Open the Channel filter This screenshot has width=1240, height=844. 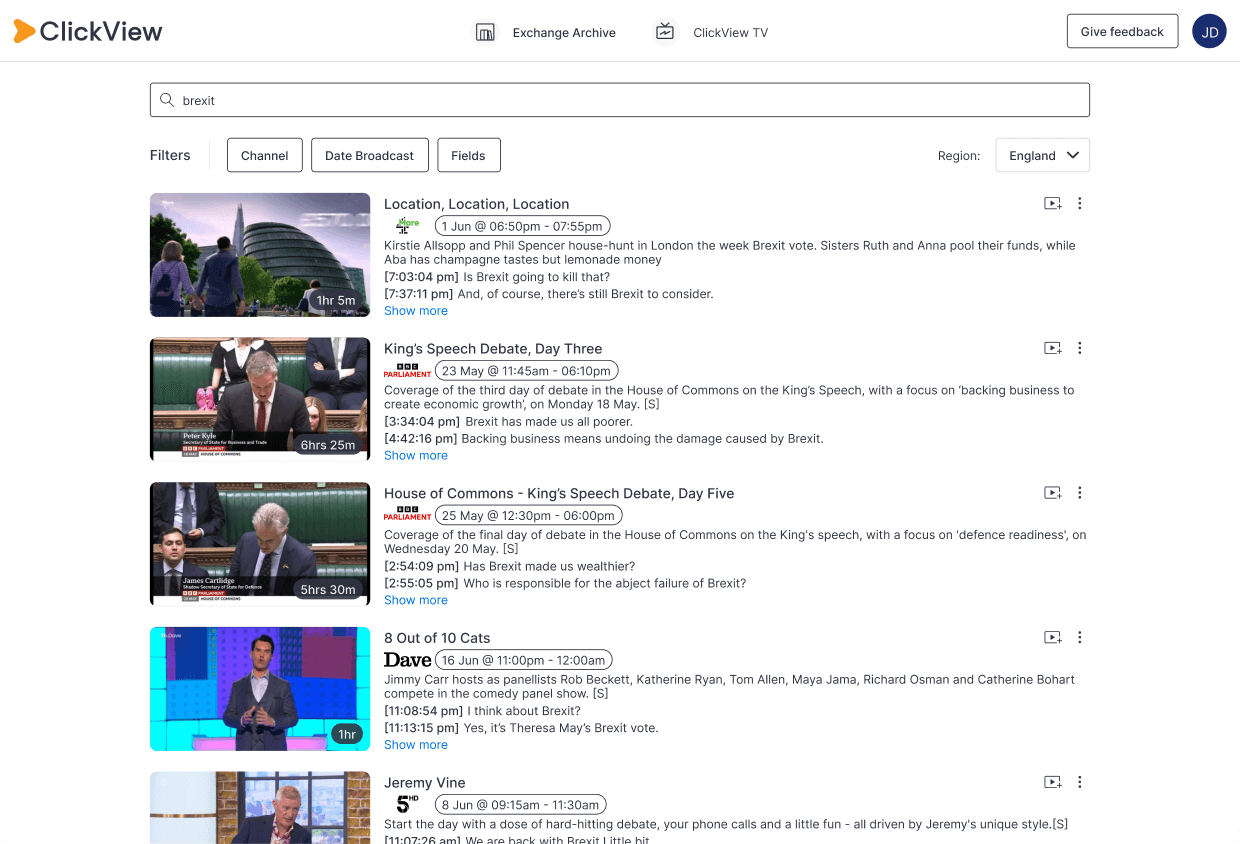click(x=264, y=155)
